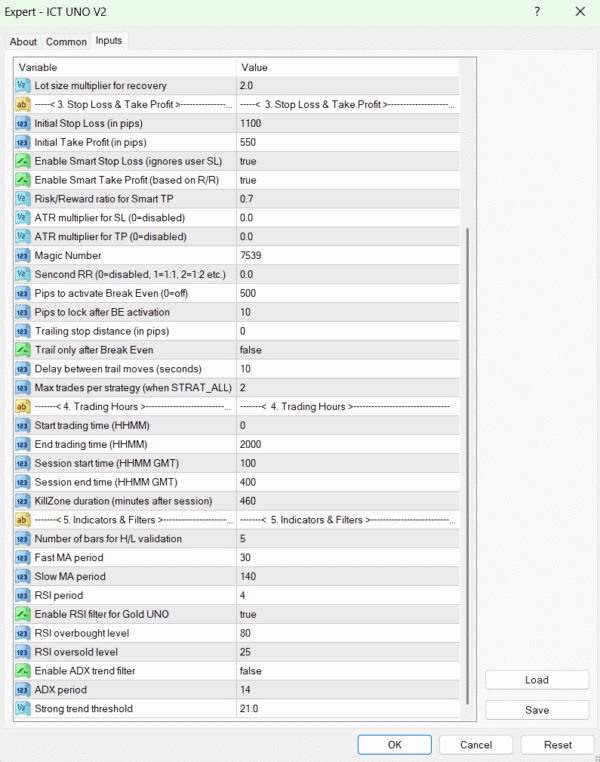Click the bool icon beside Enable RSI filter for Gold UNO
Viewport: 600px width, 762px height.
[22, 614]
